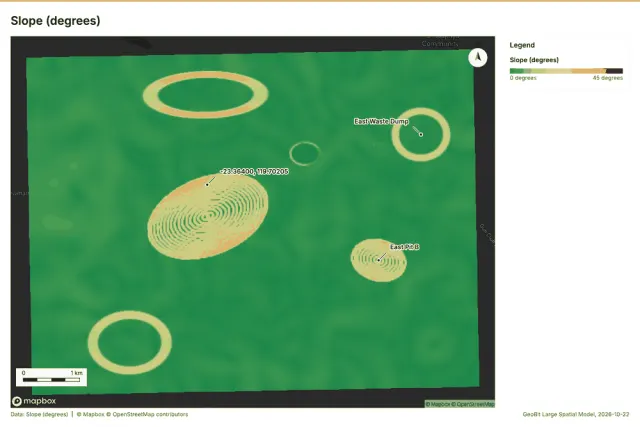Viewport: 640px width, 427px height.
Task: Click the Data: Slope (degrees) footer text
Action: [x=39, y=414]
